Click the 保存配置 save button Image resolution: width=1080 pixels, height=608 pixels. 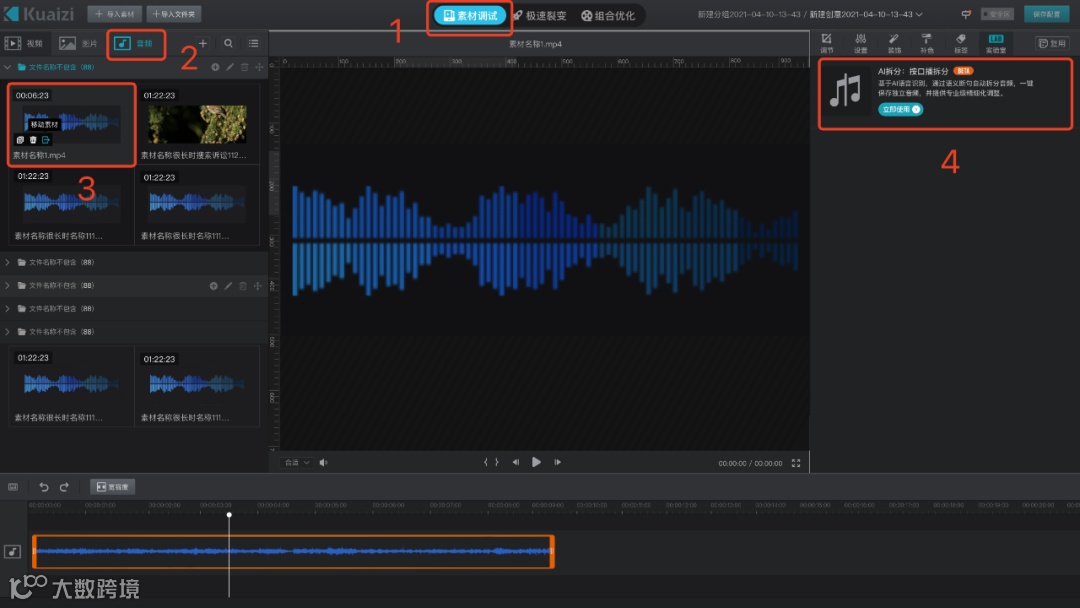[1046, 14]
